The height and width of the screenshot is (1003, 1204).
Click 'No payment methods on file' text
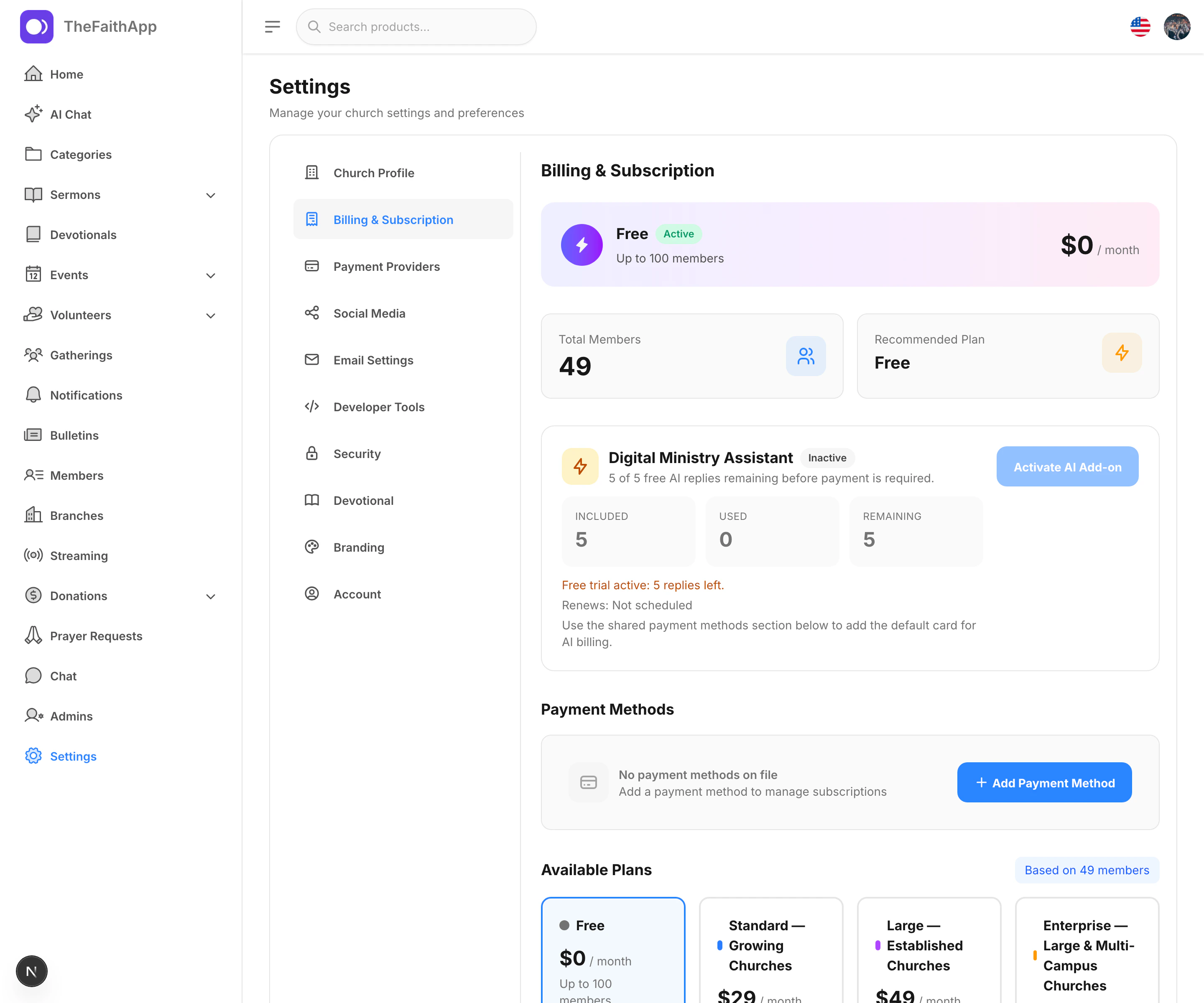pyautogui.click(x=698, y=774)
